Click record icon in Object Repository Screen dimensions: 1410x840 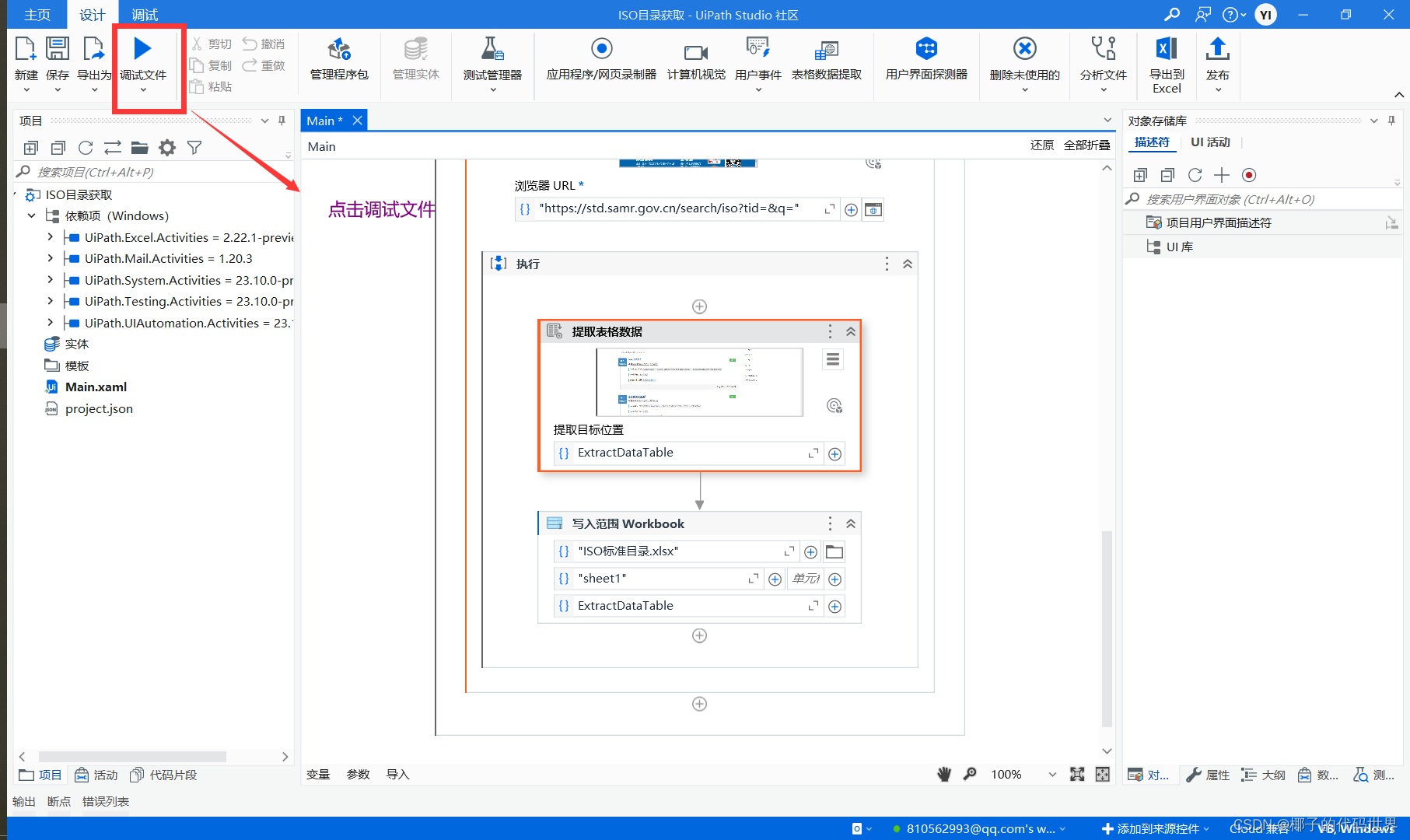click(x=1249, y=175)
